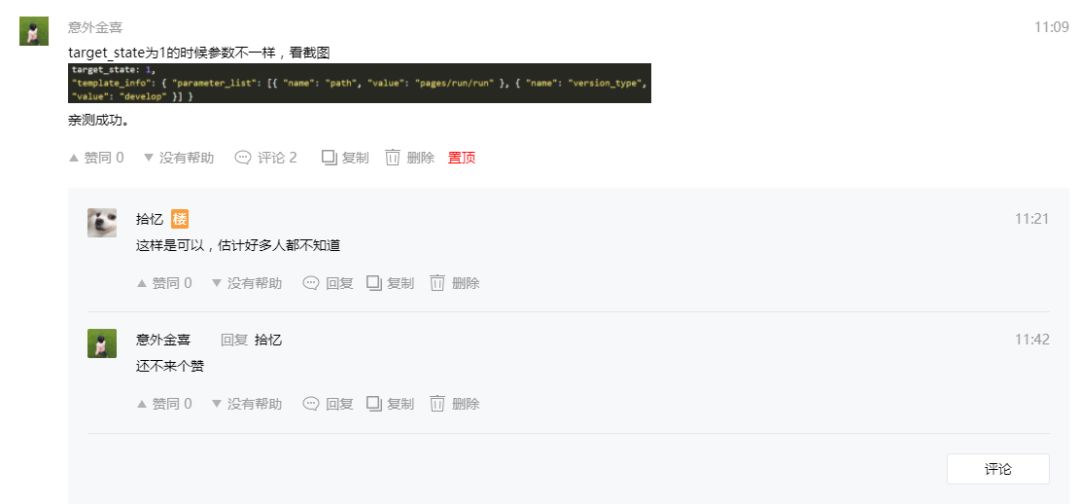Open the 评论 2 comments icon
Screen dimensions: 1080x504
tap(265, 158)
